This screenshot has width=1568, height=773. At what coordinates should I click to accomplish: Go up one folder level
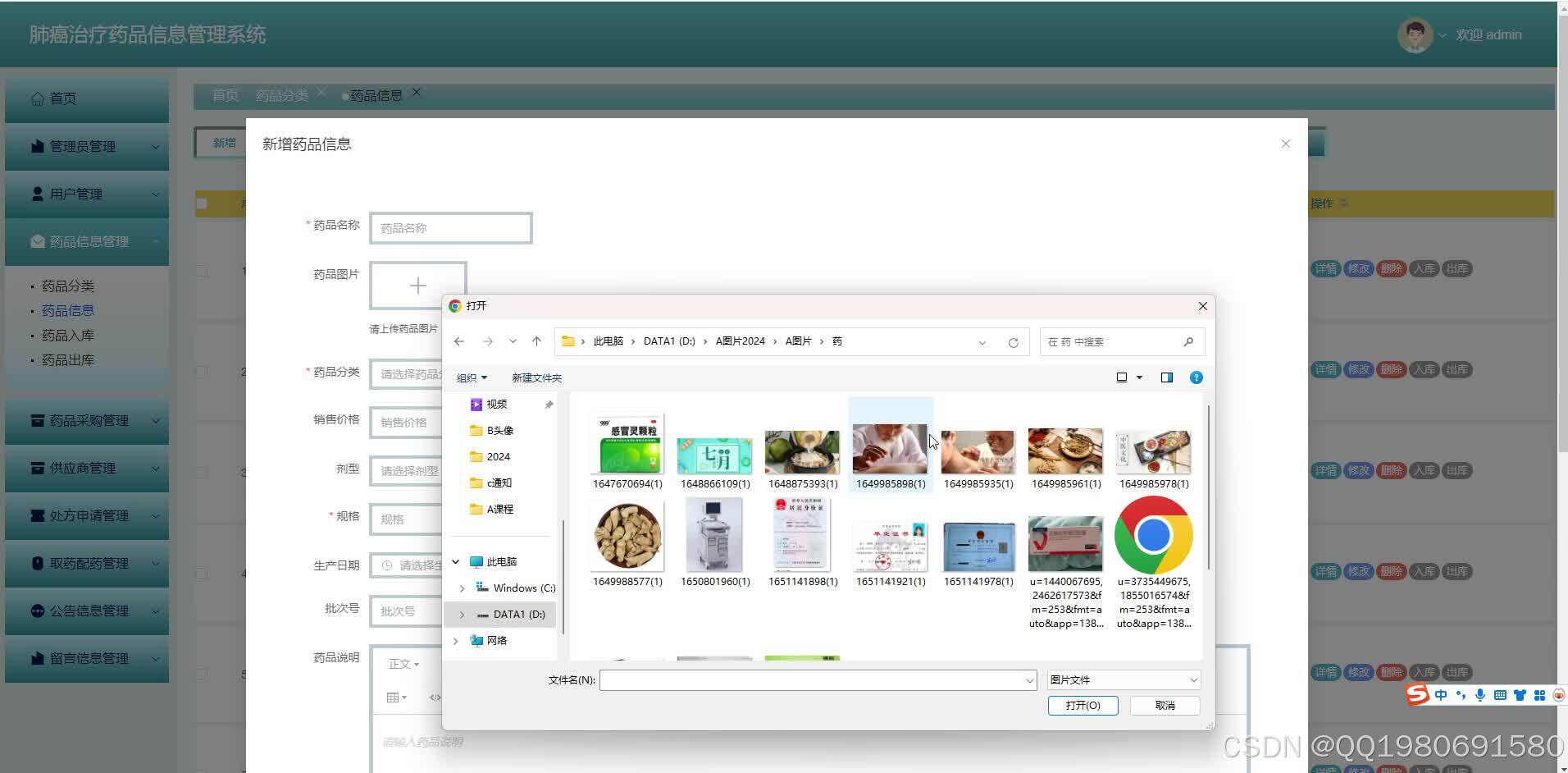point(536,341)
